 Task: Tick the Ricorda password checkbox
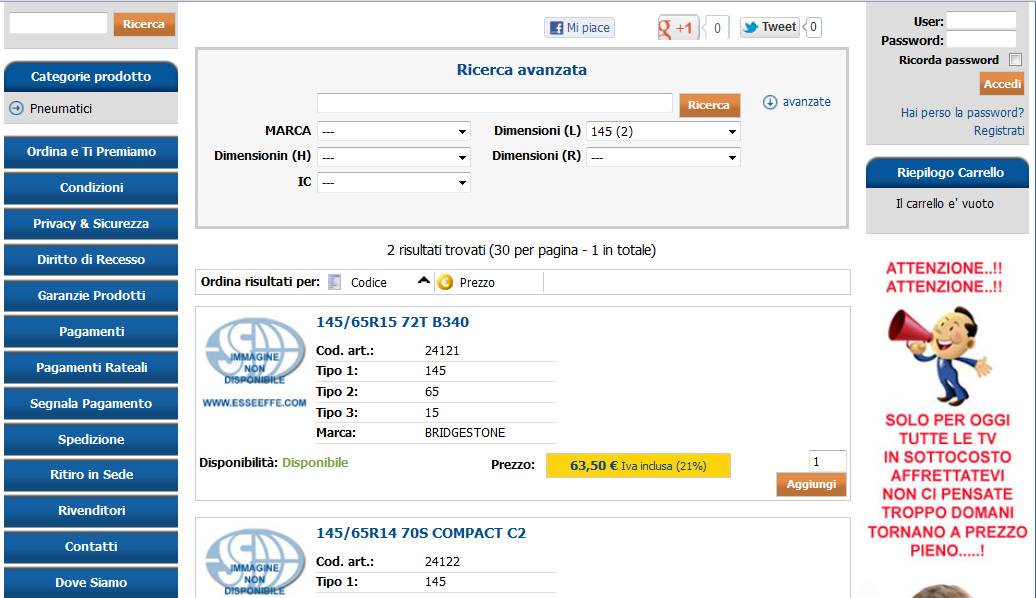[x=1016, y=60]
